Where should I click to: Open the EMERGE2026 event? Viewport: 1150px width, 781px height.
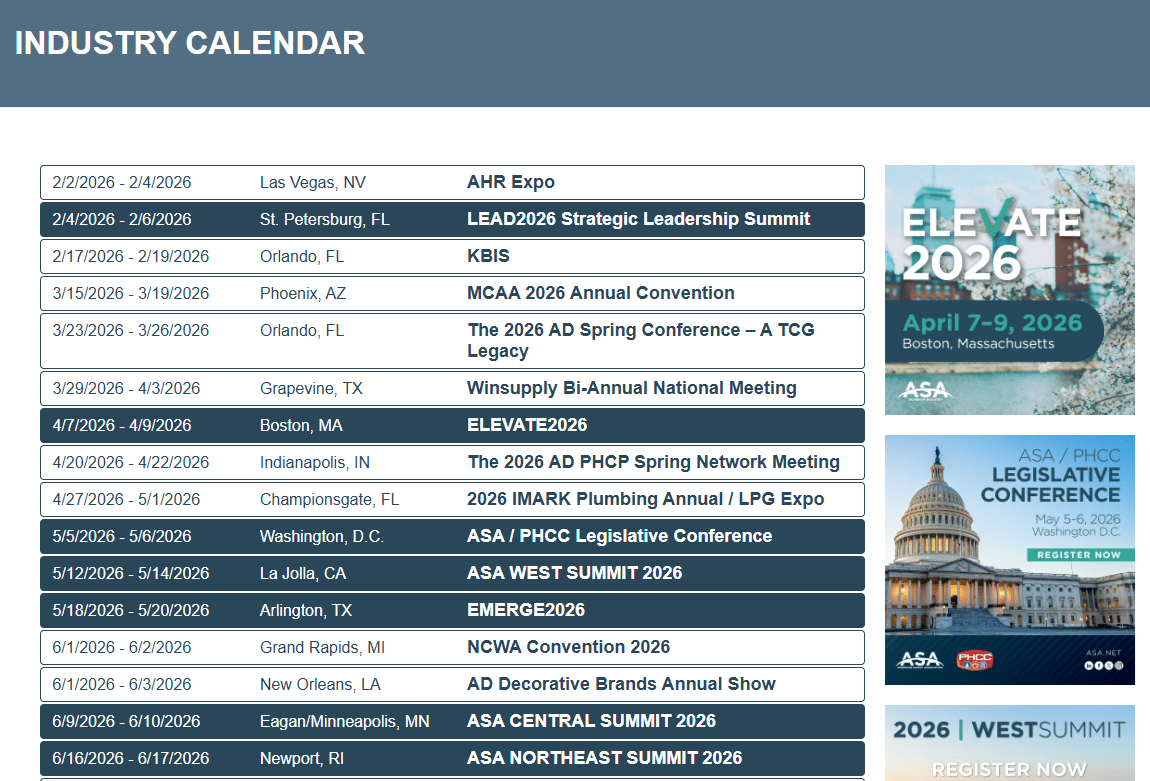tap(526, 609)
